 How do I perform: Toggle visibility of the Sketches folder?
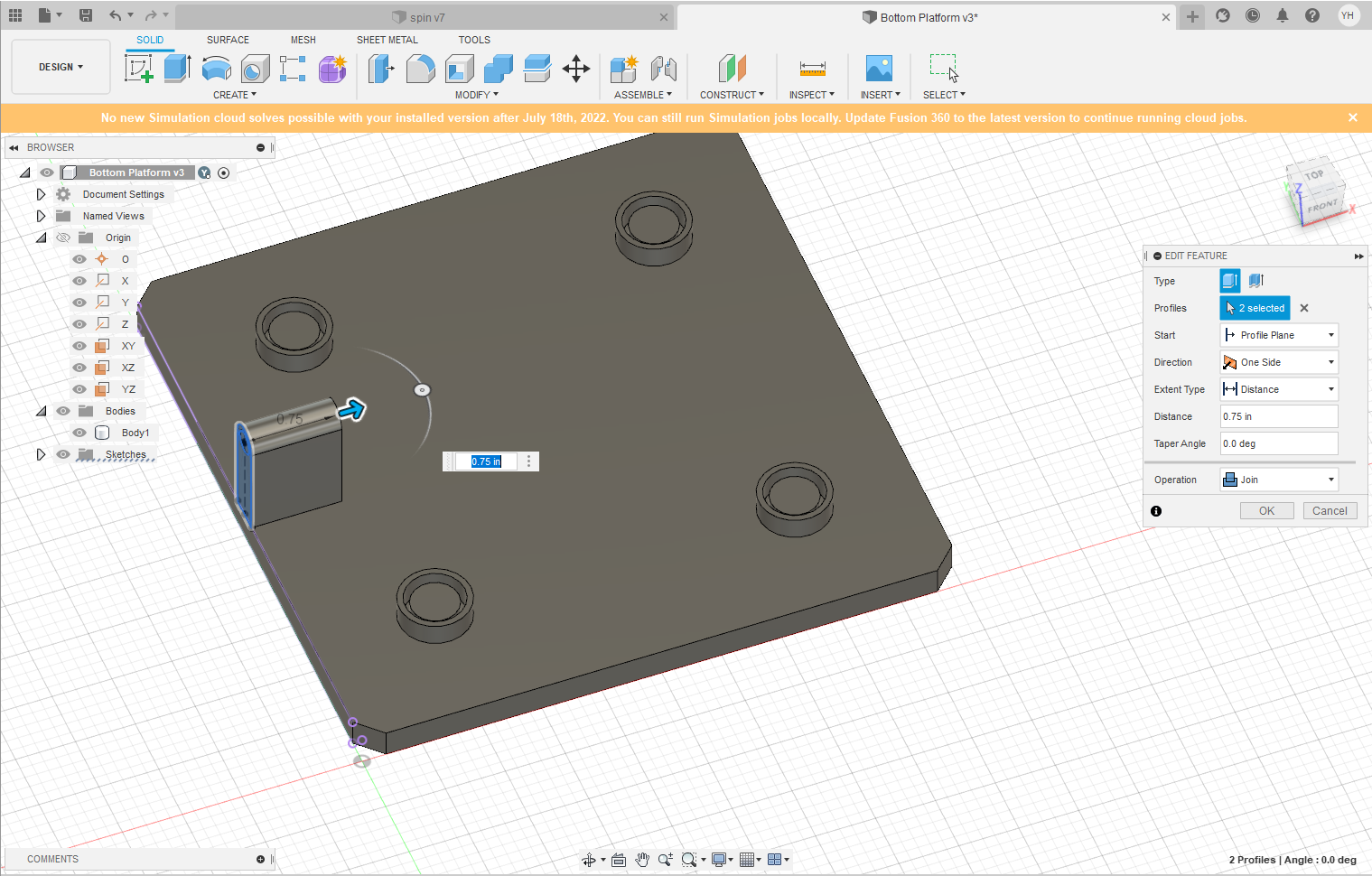tap(63, 454)
